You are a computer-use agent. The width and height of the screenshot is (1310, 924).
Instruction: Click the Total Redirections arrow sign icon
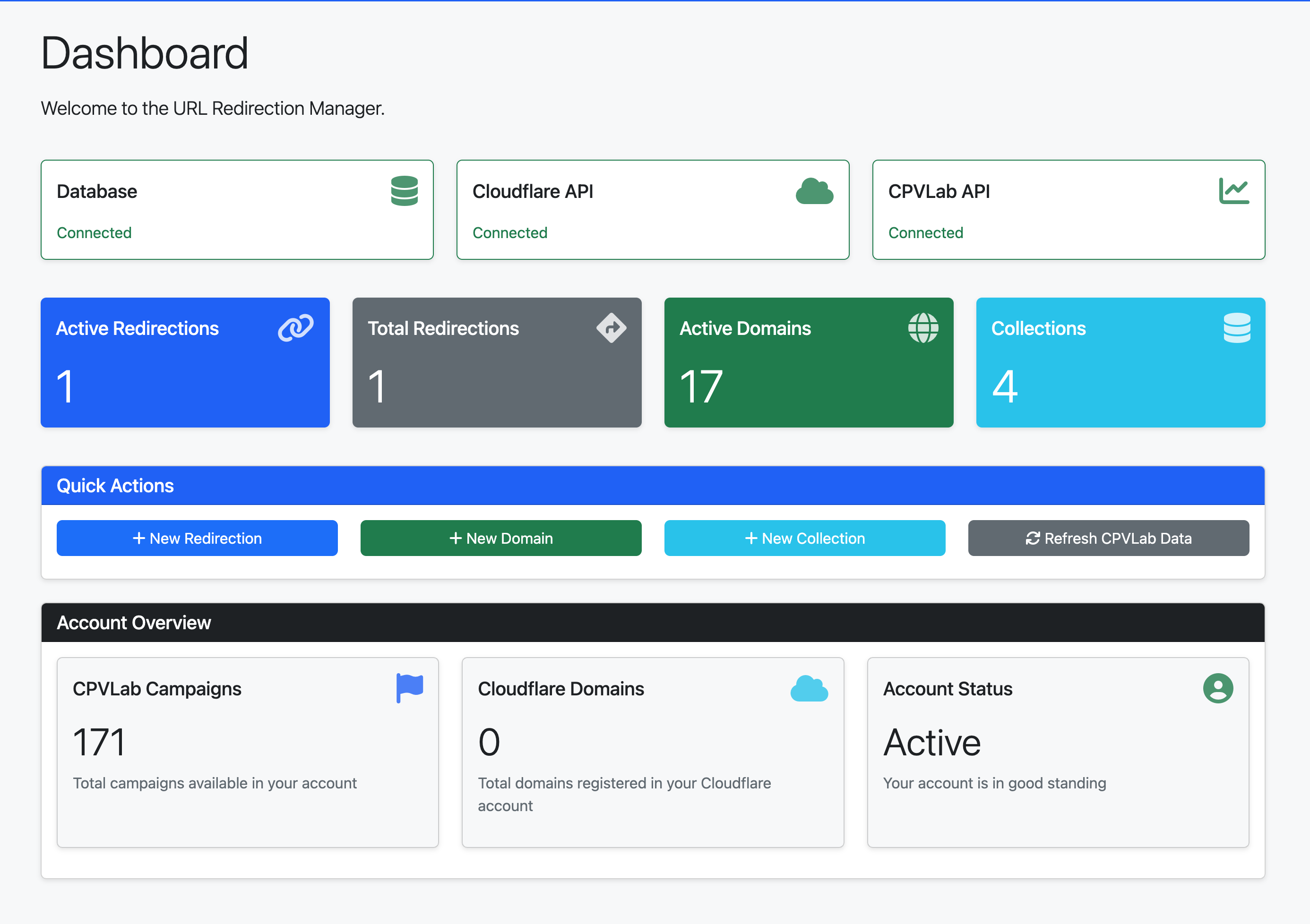611,328
